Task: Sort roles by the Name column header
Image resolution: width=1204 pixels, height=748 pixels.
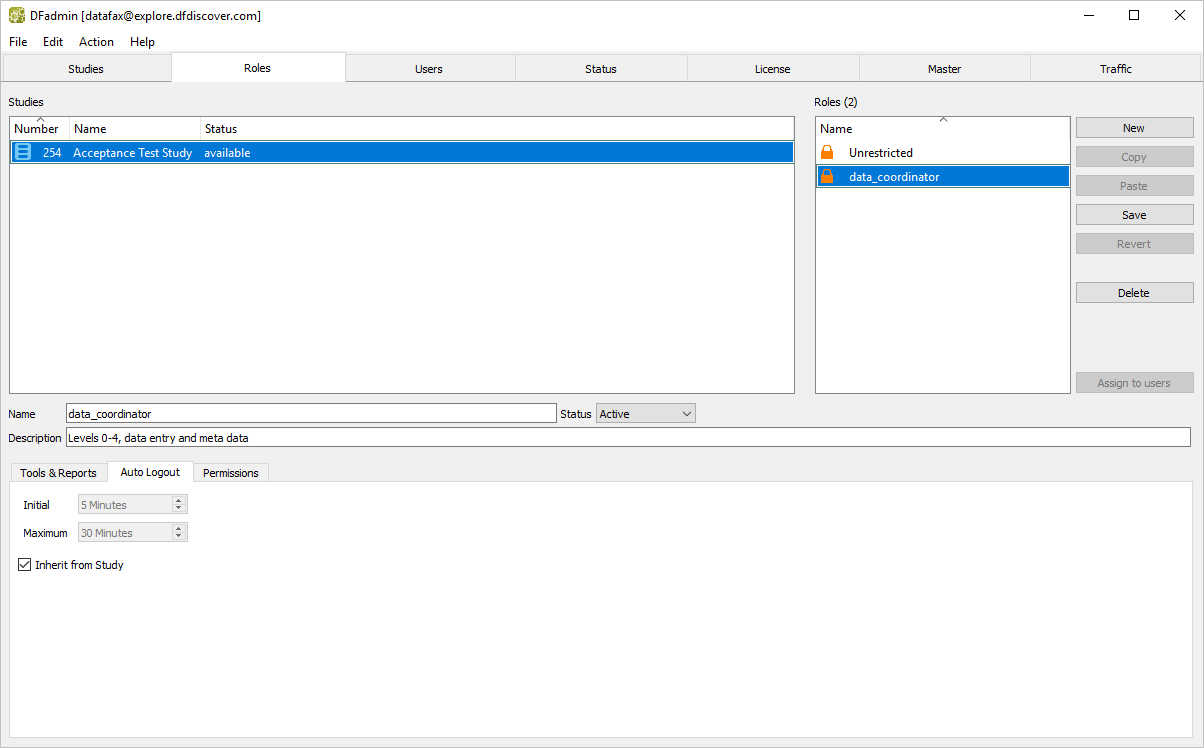Action: click(836, 129)
